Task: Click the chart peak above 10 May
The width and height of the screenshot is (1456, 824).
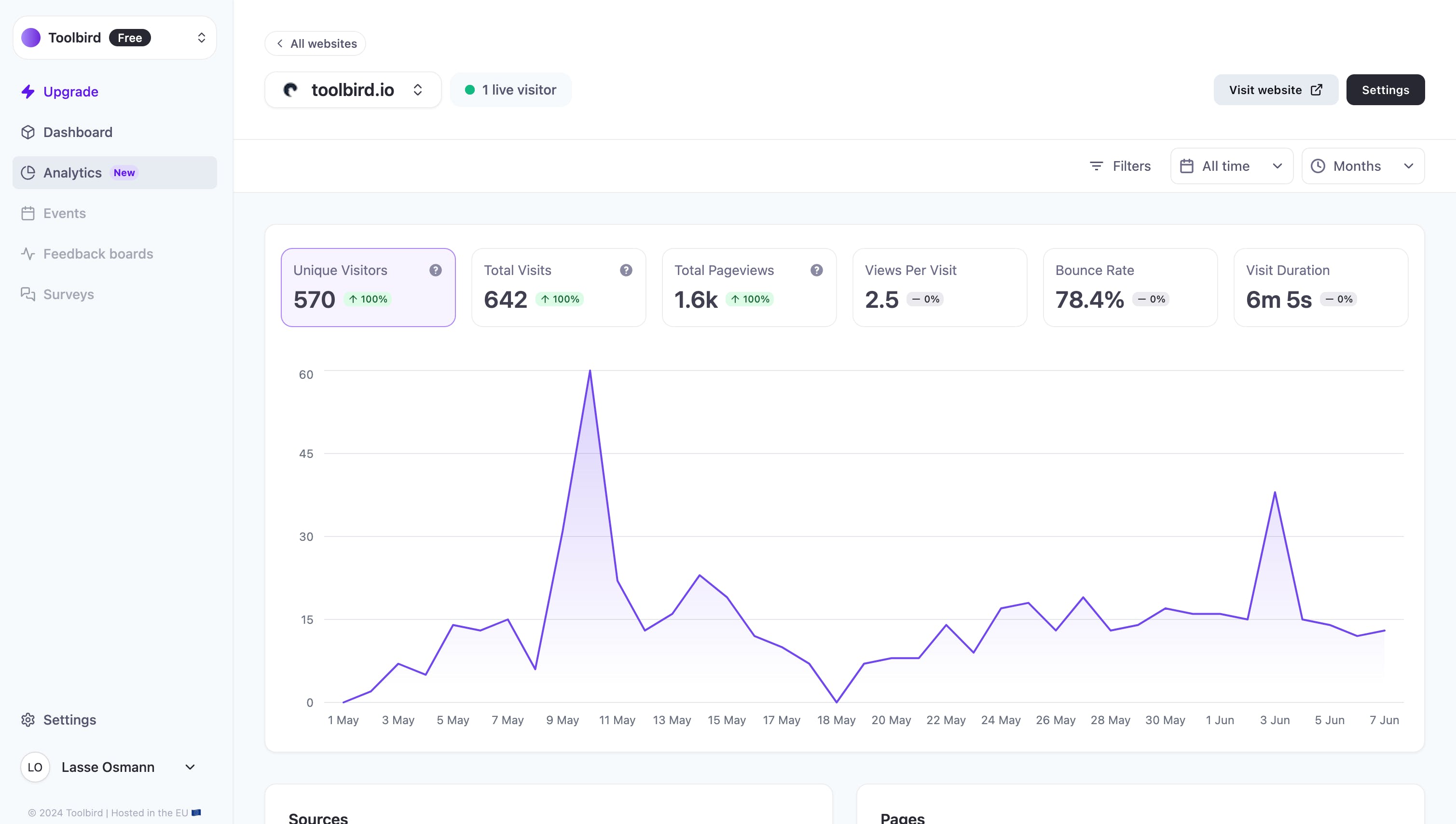Action: pos(590,371)
